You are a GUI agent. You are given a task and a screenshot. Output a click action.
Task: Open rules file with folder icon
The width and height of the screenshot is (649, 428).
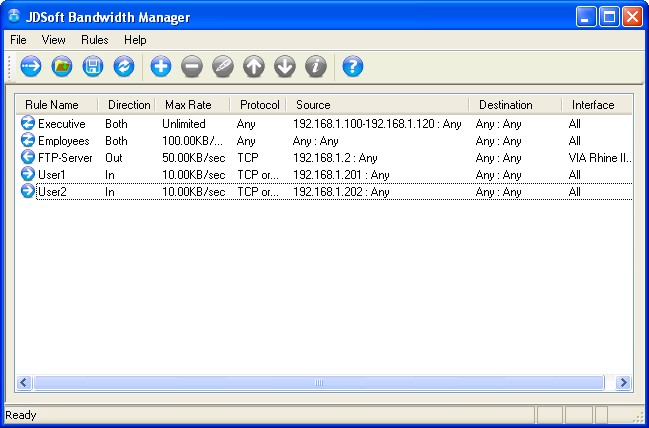(62, 67)
